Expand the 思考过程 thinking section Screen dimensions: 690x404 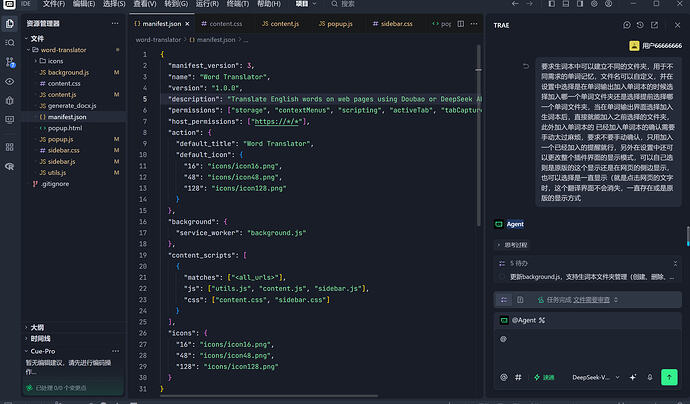point(513,245)
